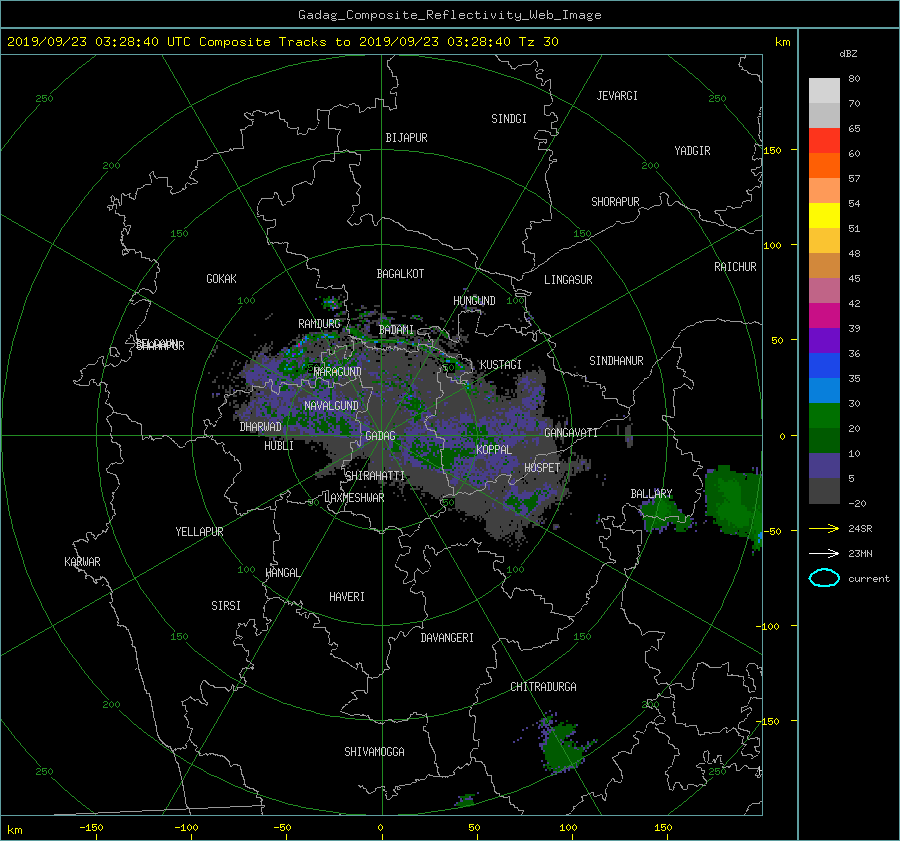
Task: Click the KOPPAL city label
Action: point(494,450)
